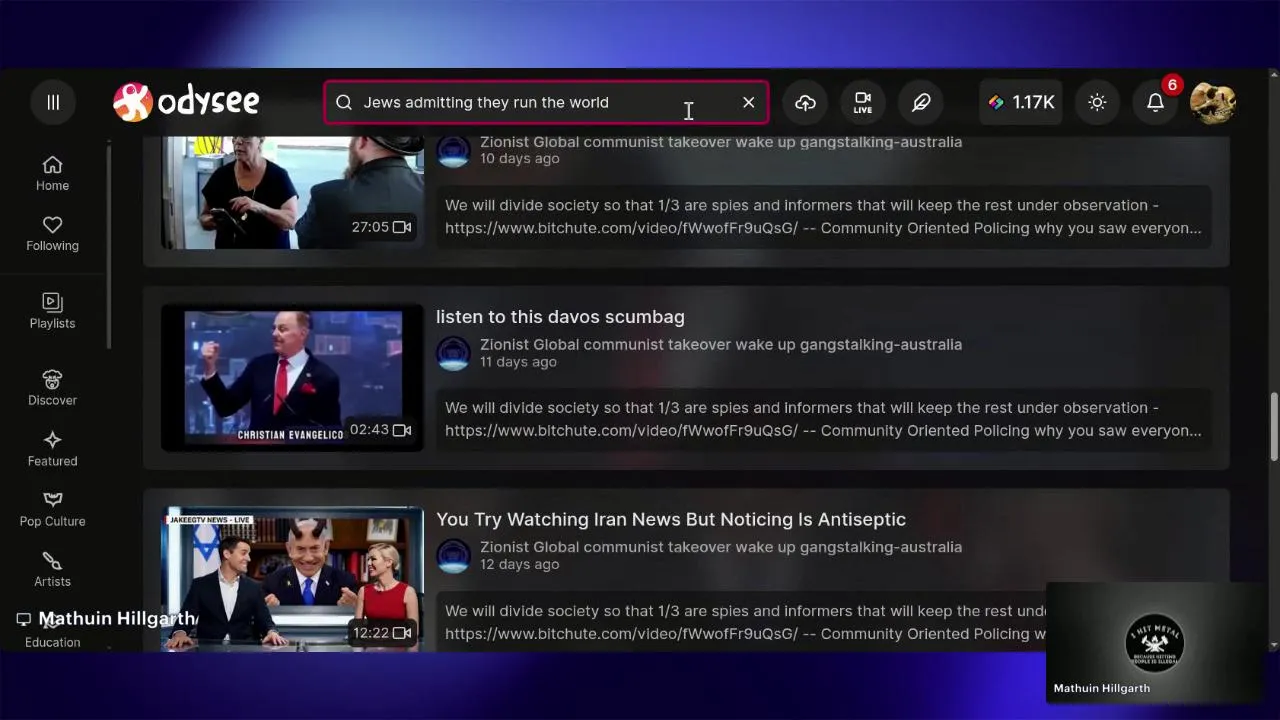Open the 02:43 video thumbnail

coord(292,378)
